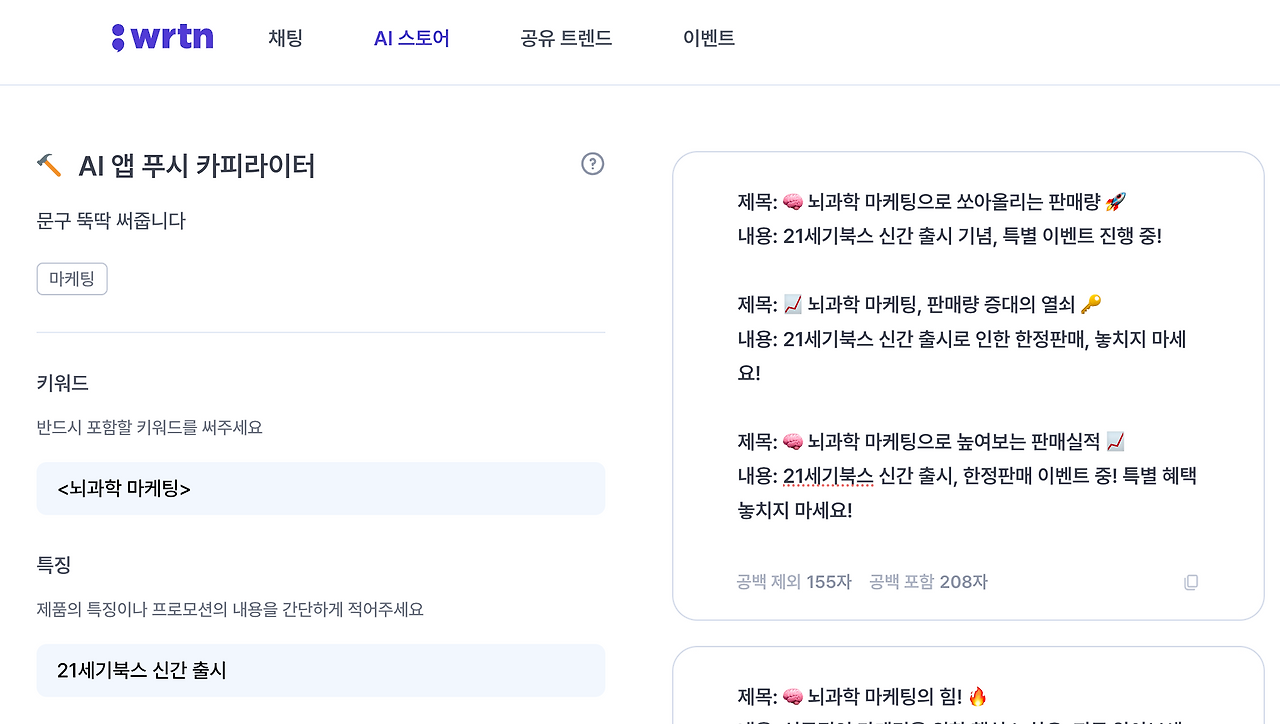Open the help tooltip via the question mark icon
The height and width of the screenshot is (724, 1280).
592,163
